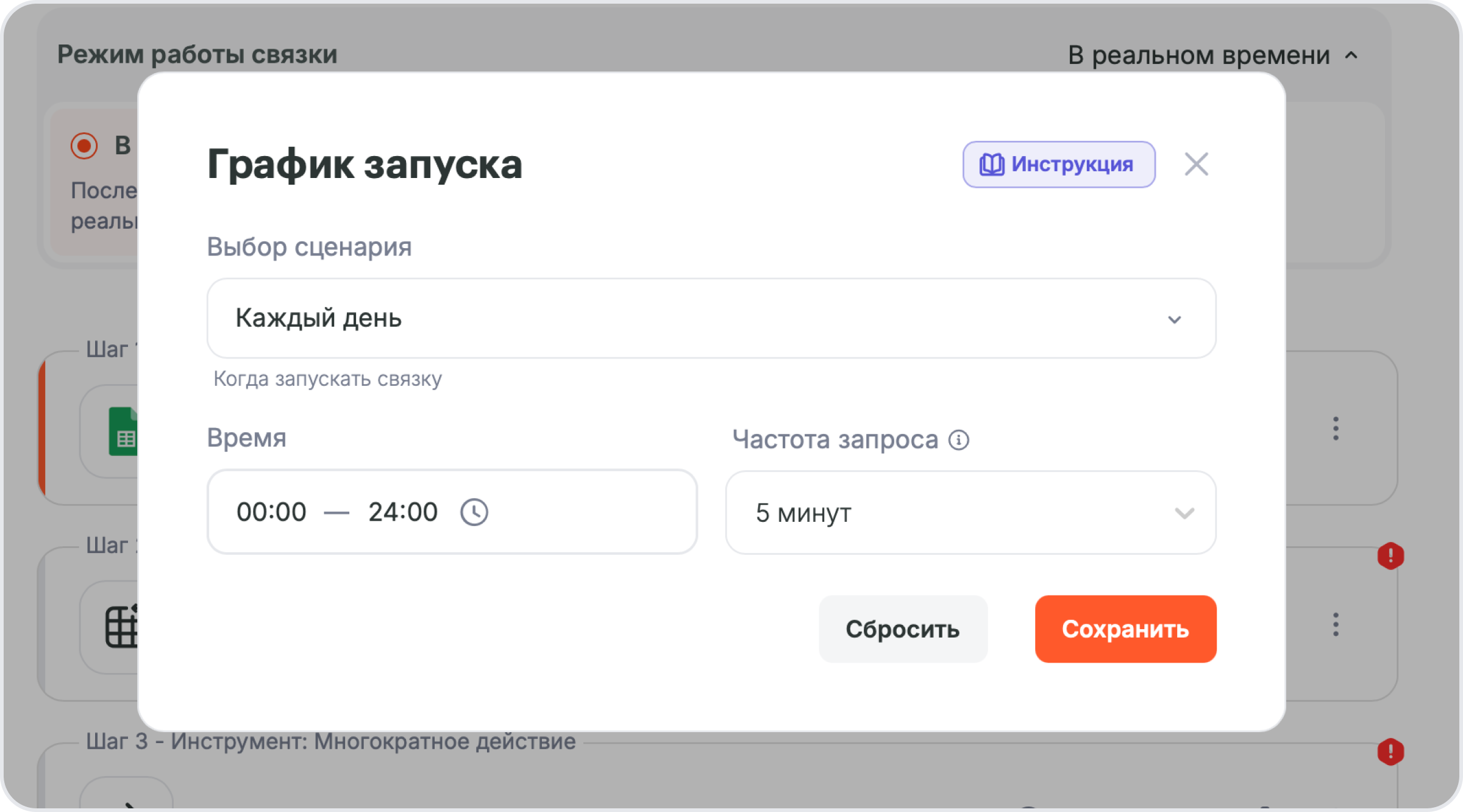The image size is (1463, 812).
Task: Click the Сбросить button
Action: coord(903,629)
